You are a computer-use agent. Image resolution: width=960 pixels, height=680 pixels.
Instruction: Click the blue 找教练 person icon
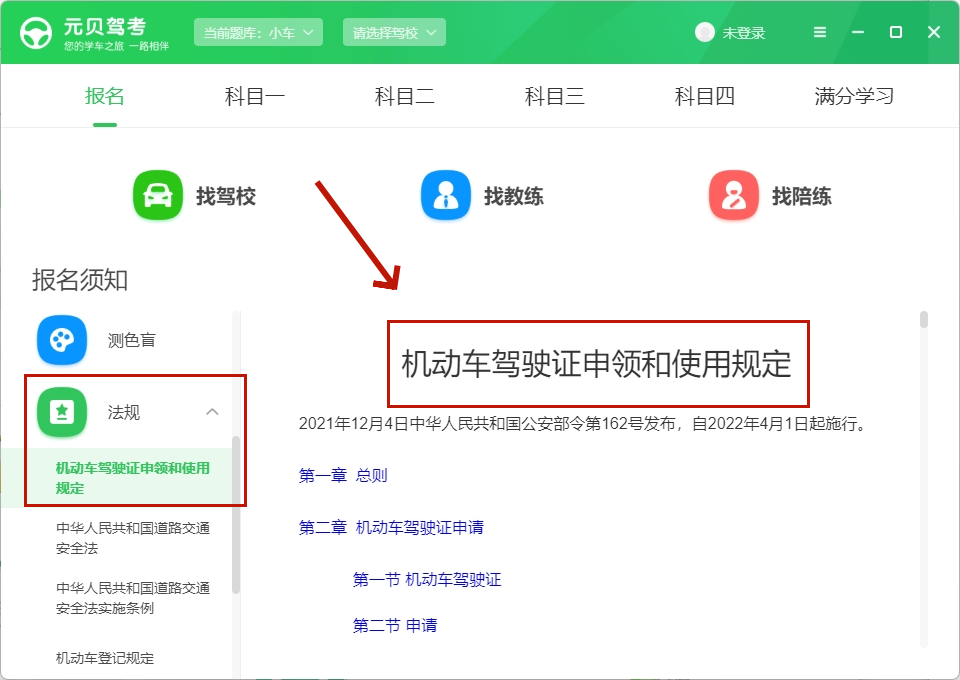(x=446, y=195)
